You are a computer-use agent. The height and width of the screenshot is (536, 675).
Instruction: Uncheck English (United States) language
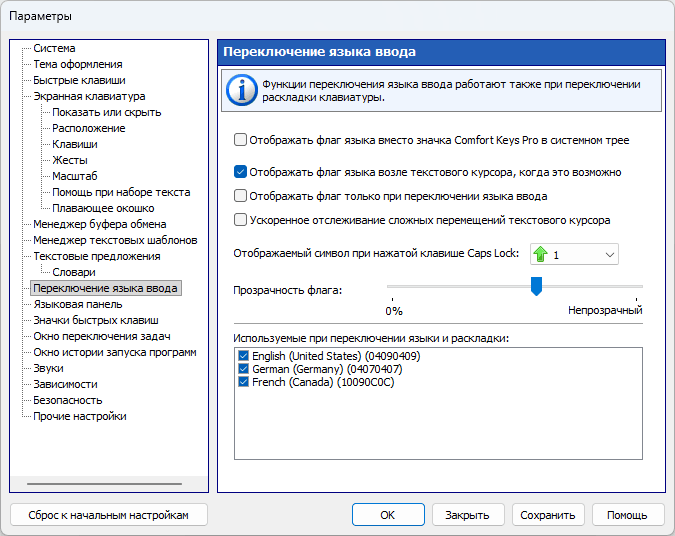(x=243, y=356)
